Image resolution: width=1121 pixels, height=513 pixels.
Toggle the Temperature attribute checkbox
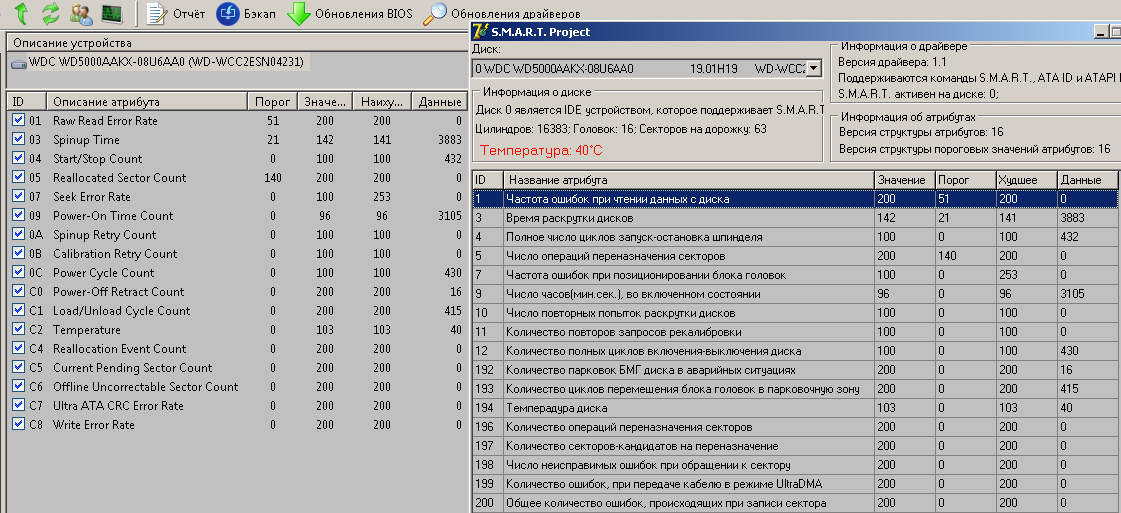pyautogui.click(x=18, y=329)
